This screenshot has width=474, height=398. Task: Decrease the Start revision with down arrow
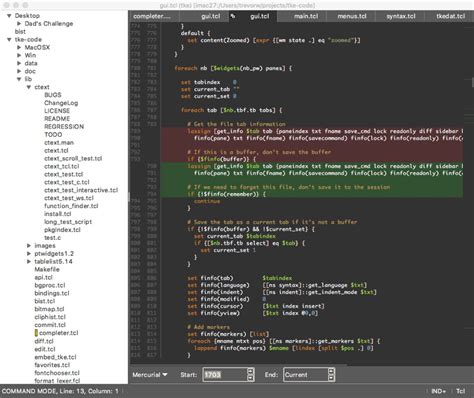pos(251,378)
